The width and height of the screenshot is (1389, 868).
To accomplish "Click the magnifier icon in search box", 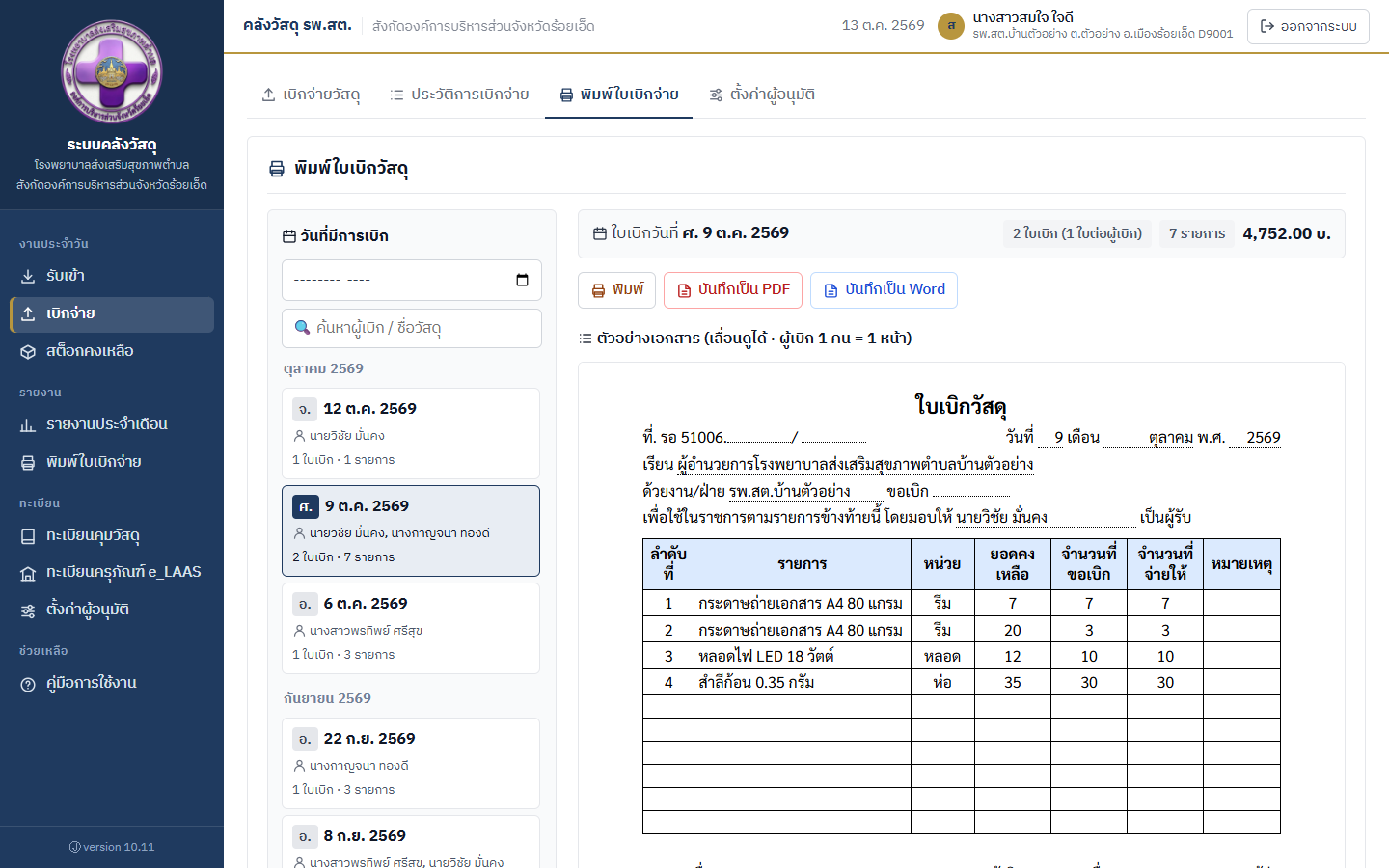I will (x=302, y=328).
